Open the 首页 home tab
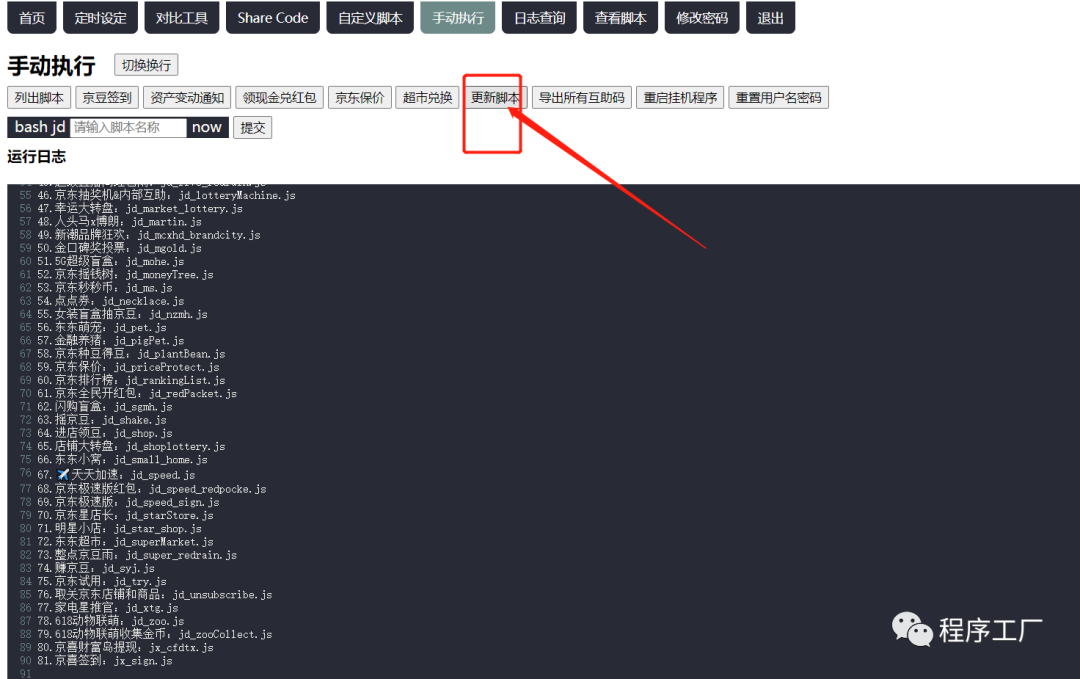The height and width of the screenshot is (679, 1080). [32, 17]
